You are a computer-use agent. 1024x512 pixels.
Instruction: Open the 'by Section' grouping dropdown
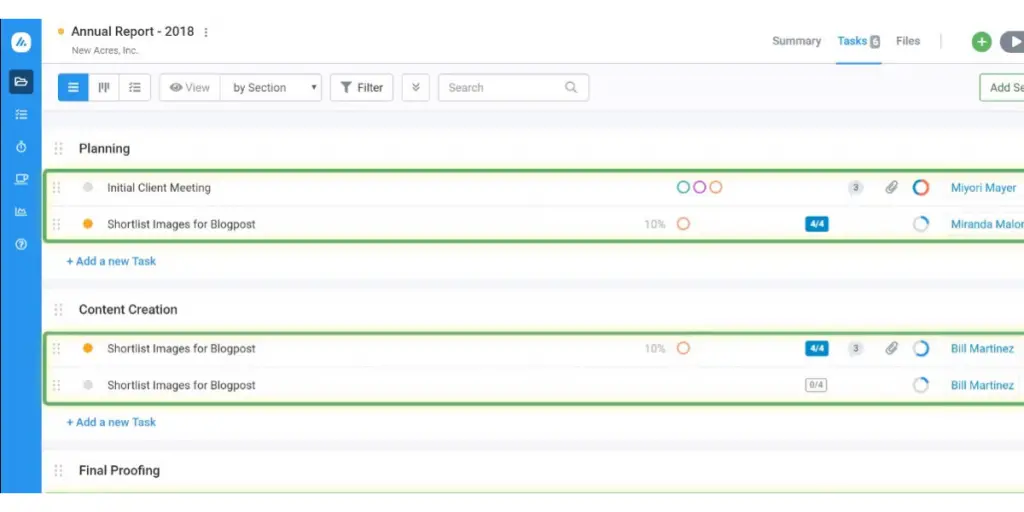point(271,88)
